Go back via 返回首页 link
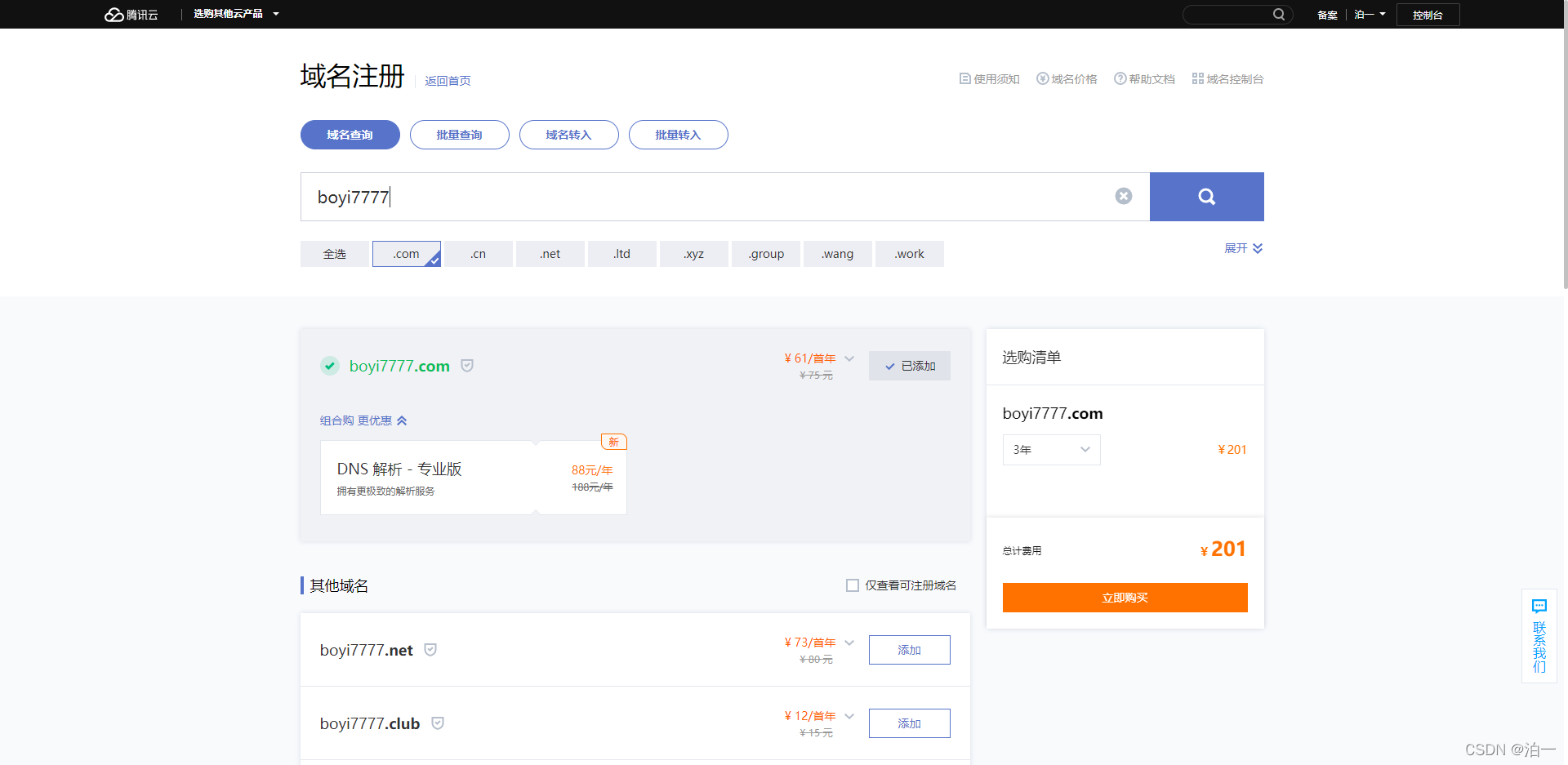 click(448, 81)
